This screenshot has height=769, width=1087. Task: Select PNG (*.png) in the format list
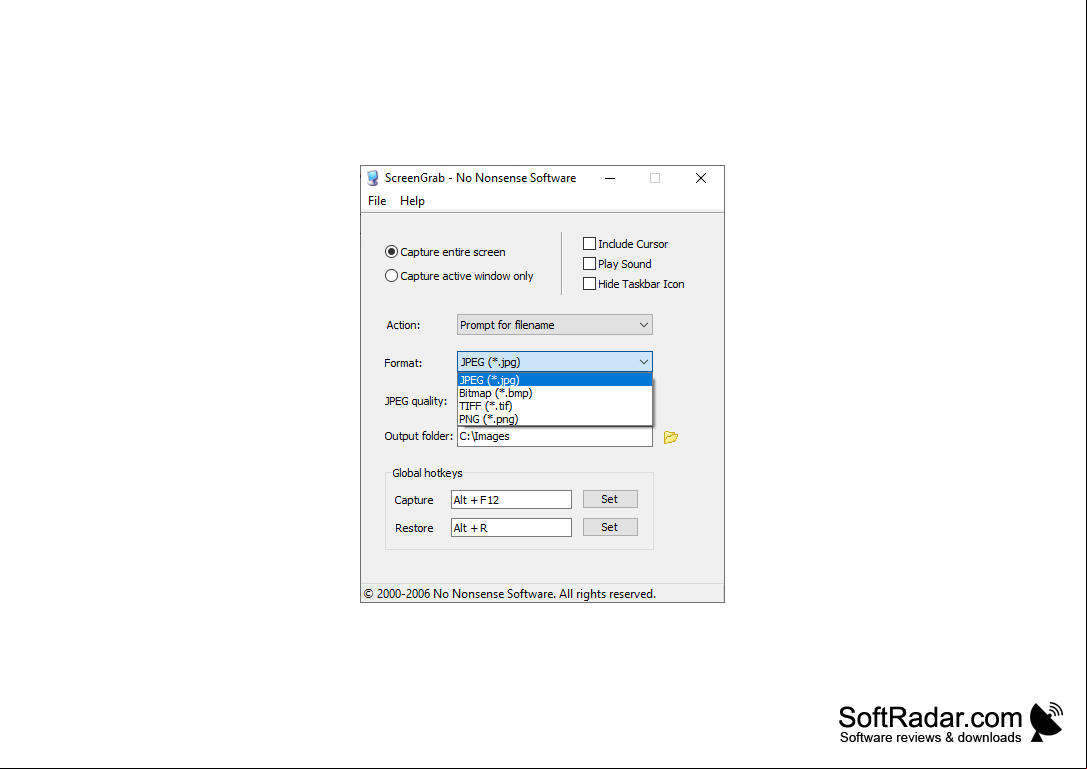(x=555, y=419)
